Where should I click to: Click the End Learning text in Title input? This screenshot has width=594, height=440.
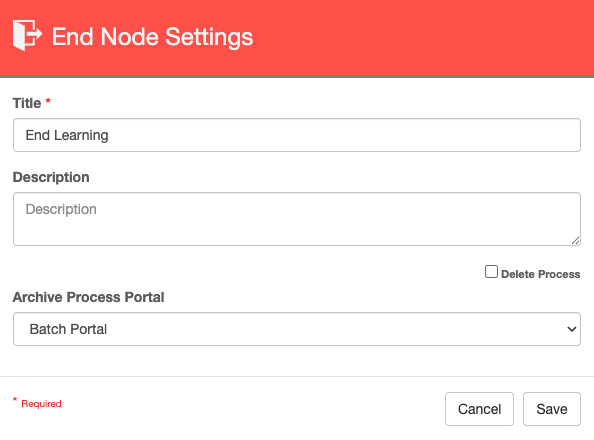click(67, 135)
